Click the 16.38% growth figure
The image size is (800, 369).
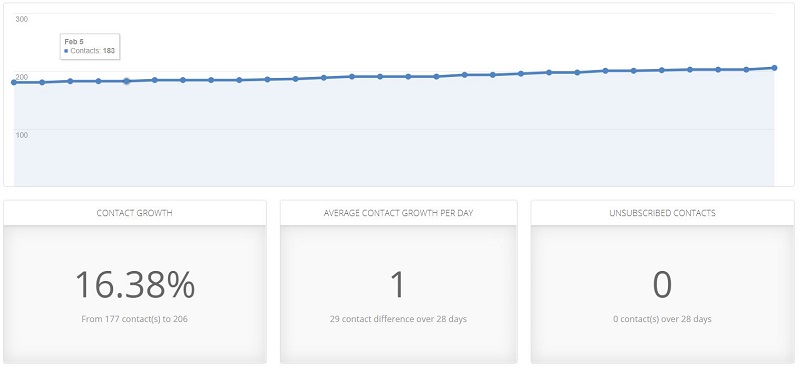(x=135, y=285)
